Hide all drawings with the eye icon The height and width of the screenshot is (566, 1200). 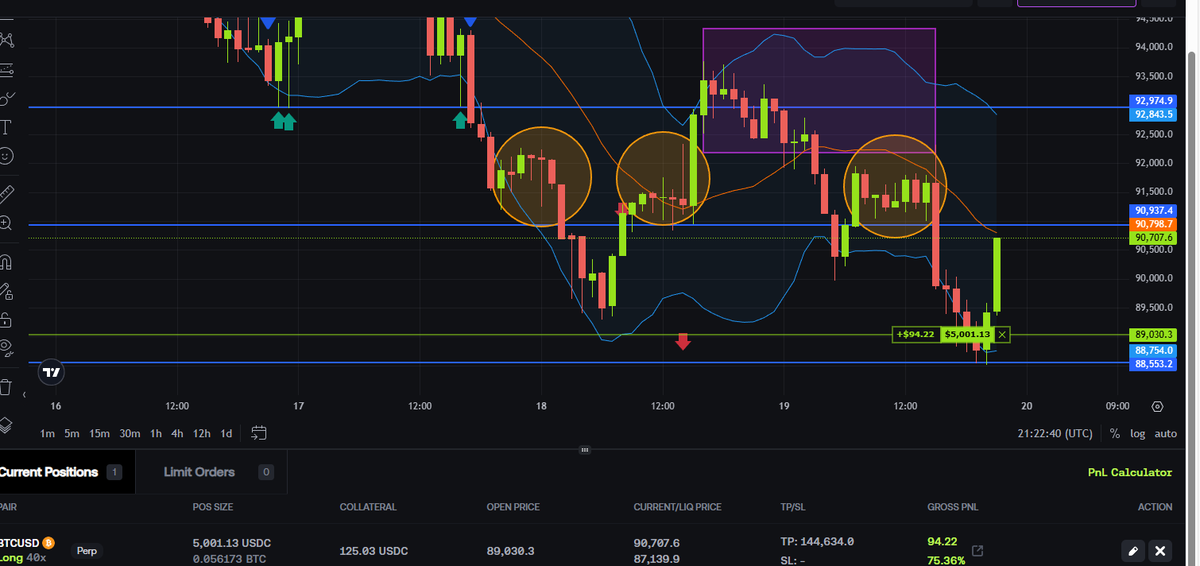[7, 348]
